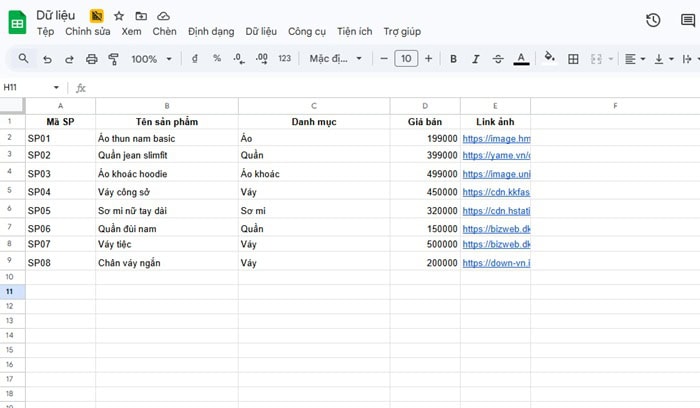Click the print icon
This screenshot has height=408, width=700.
[92, 59]
